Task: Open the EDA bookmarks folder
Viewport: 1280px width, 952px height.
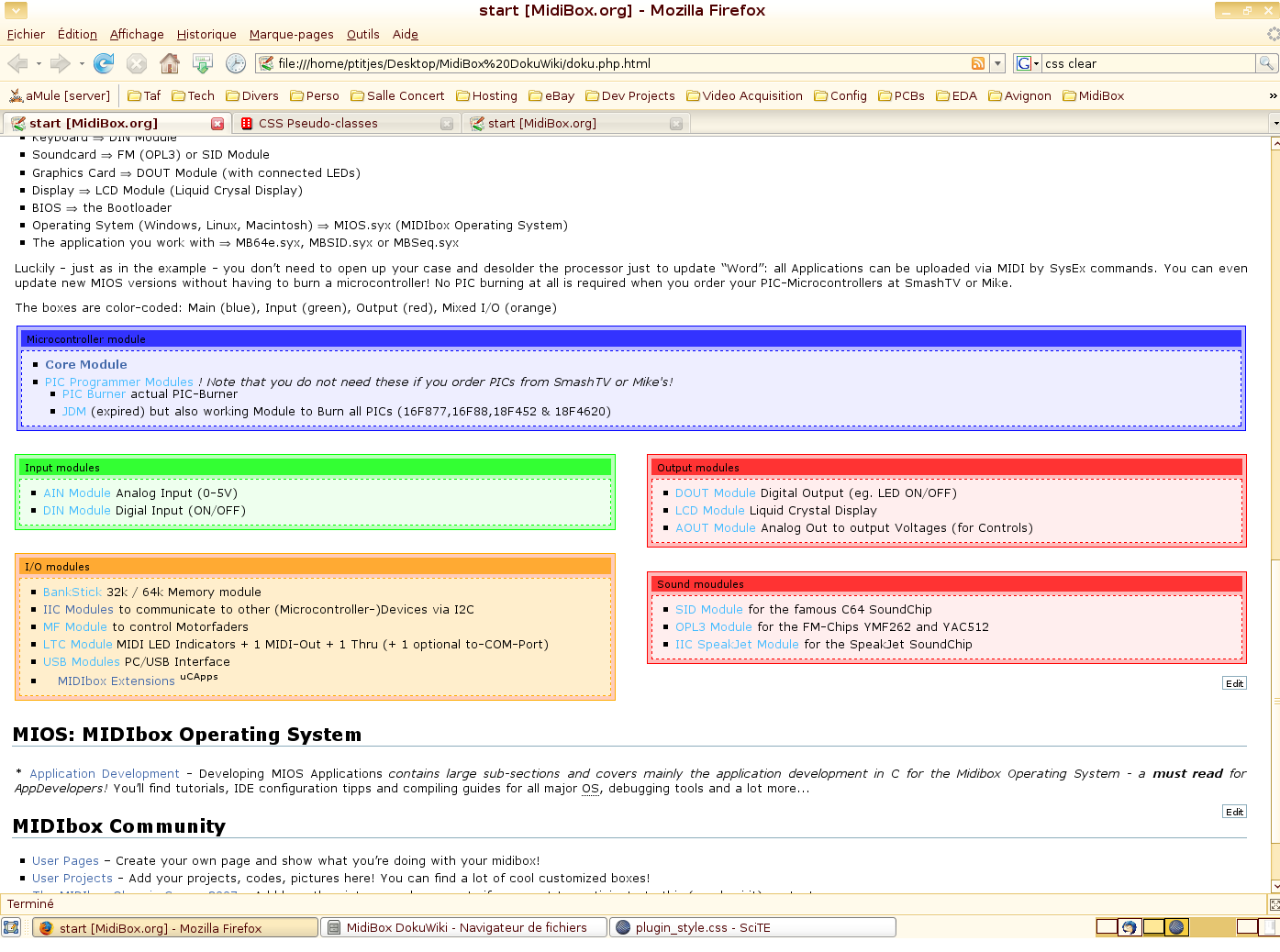Action: coord(956,95)
